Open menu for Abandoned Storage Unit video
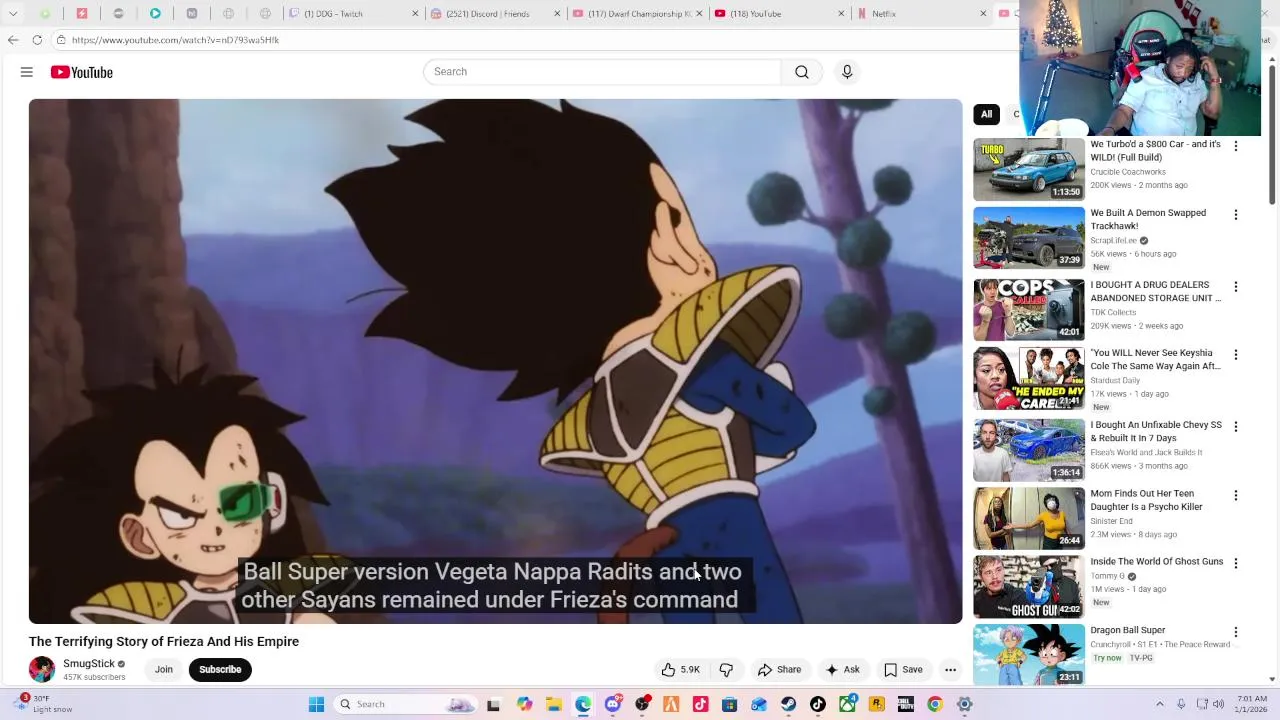The image size is (1280, 720). point(1236,287)
